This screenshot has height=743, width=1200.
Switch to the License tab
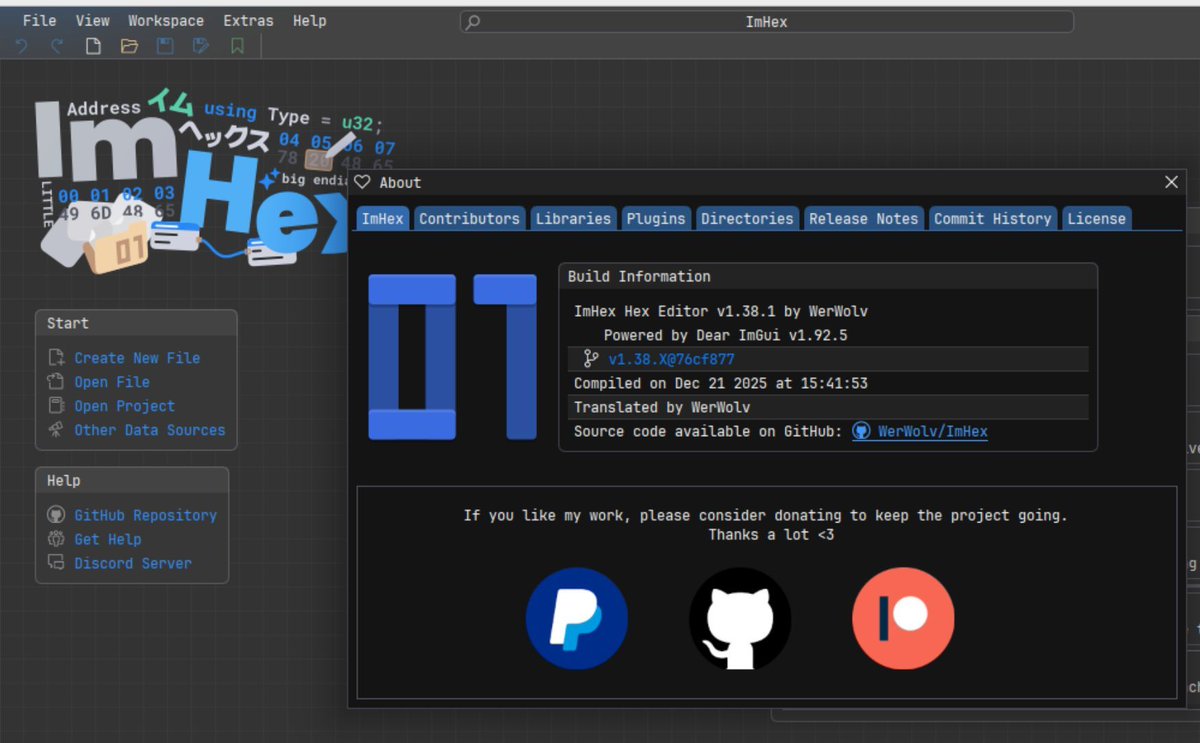coord(1096,218)
